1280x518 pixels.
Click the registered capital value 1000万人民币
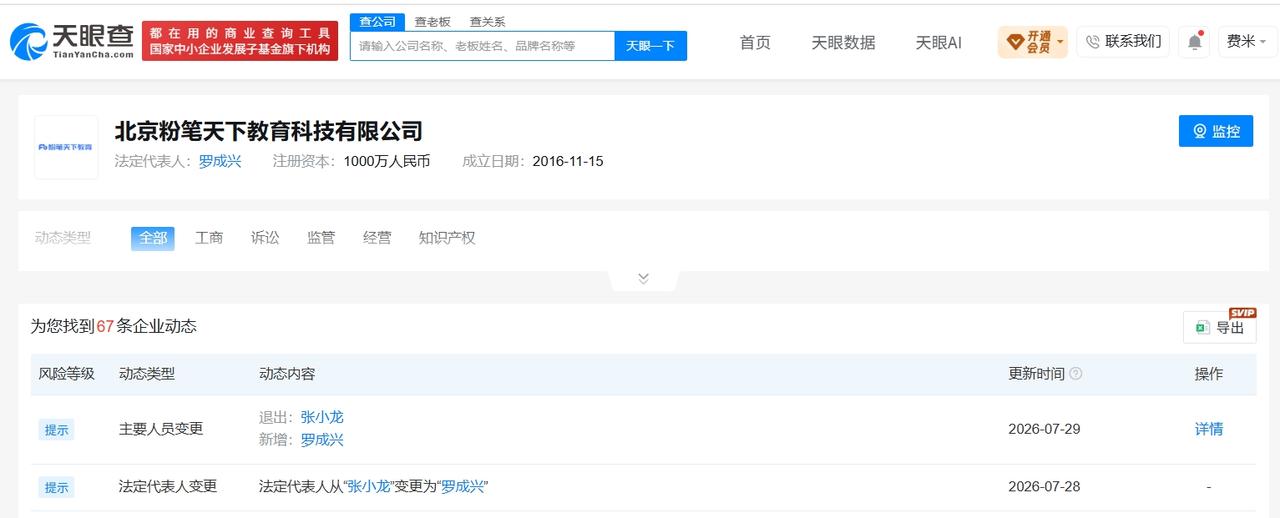pyautogui.click(x=387, y=161)
